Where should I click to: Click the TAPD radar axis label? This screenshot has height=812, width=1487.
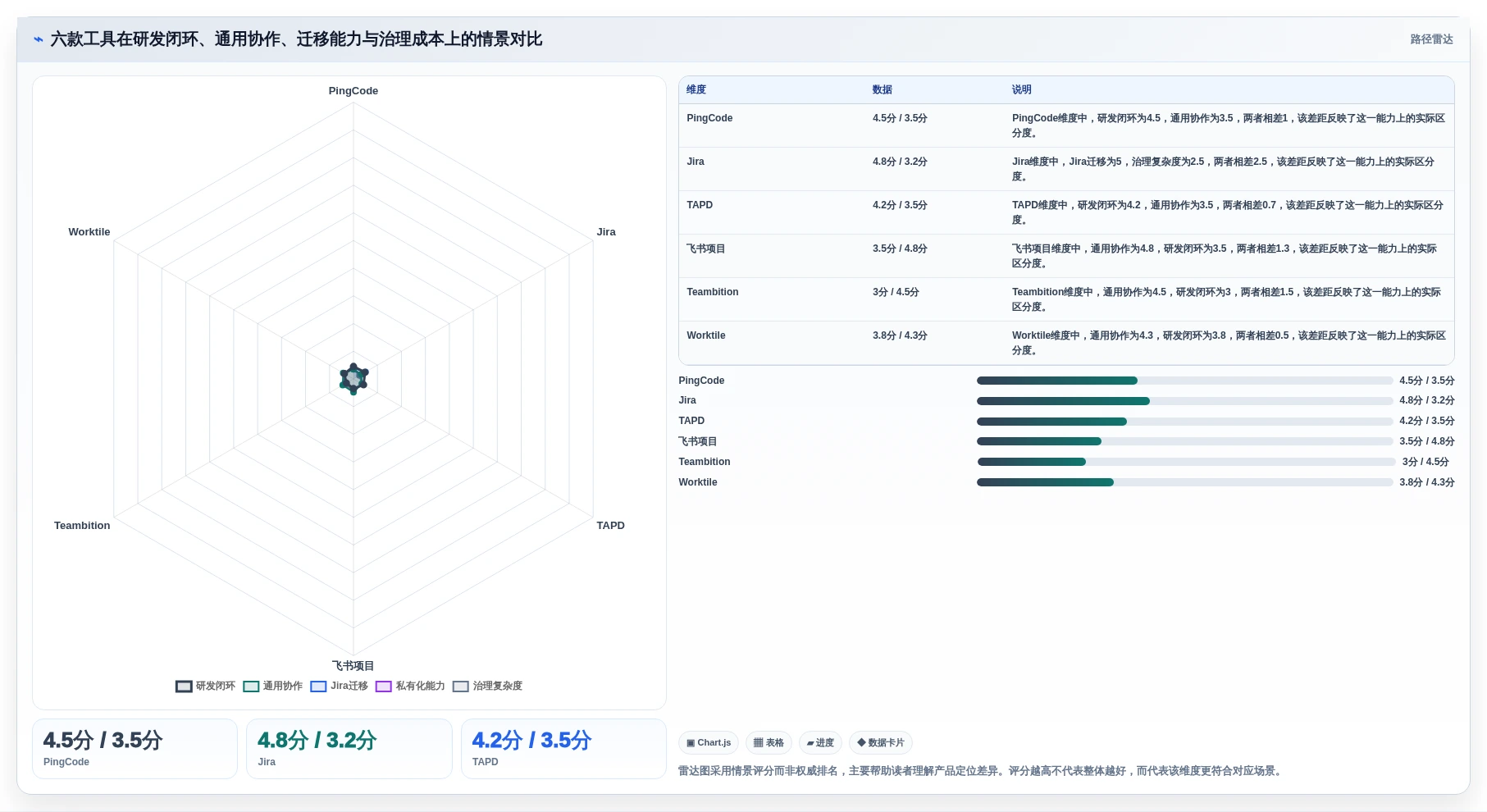point(611,526)
